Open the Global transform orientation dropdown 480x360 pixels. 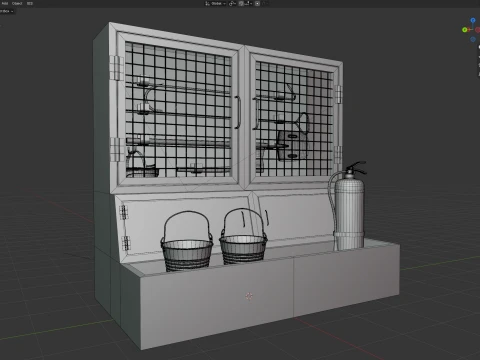pos(215,3)
